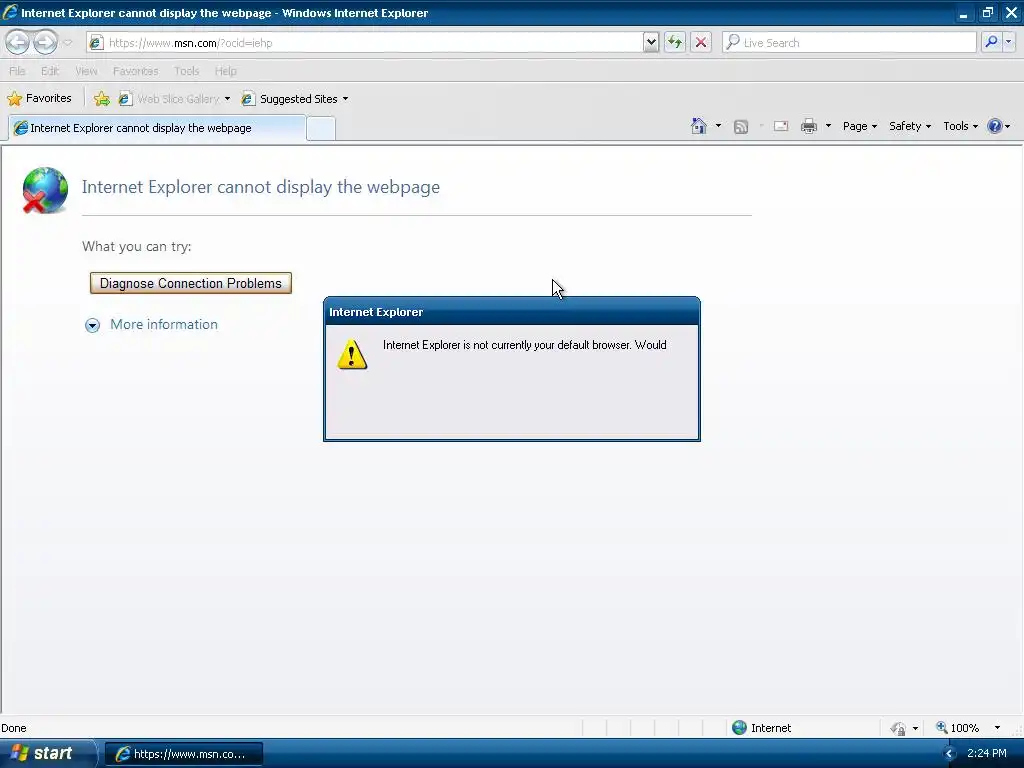
Task: Click the search magnifier button
Action: pos(991,42)
